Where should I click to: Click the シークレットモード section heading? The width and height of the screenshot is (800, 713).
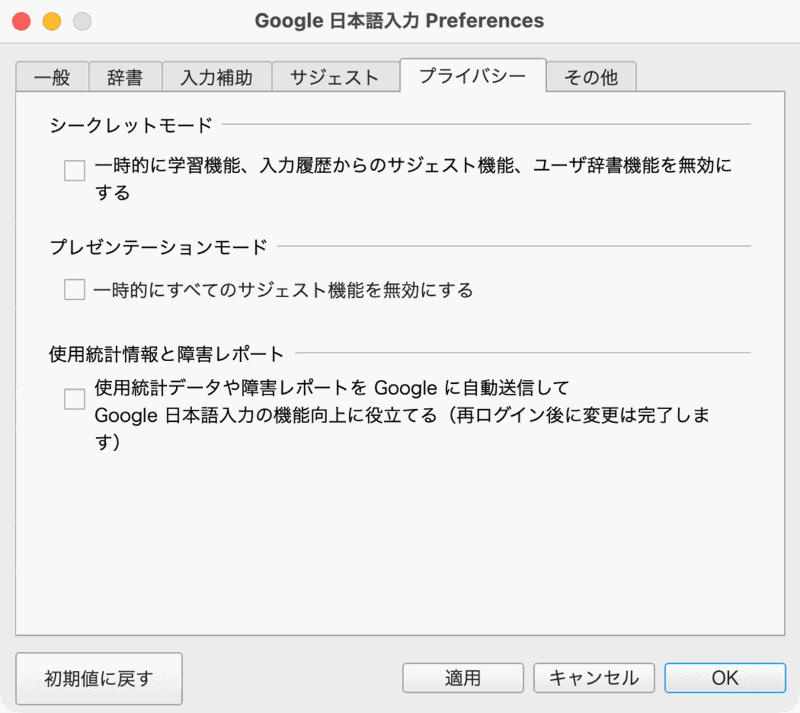tap(131, 125)
